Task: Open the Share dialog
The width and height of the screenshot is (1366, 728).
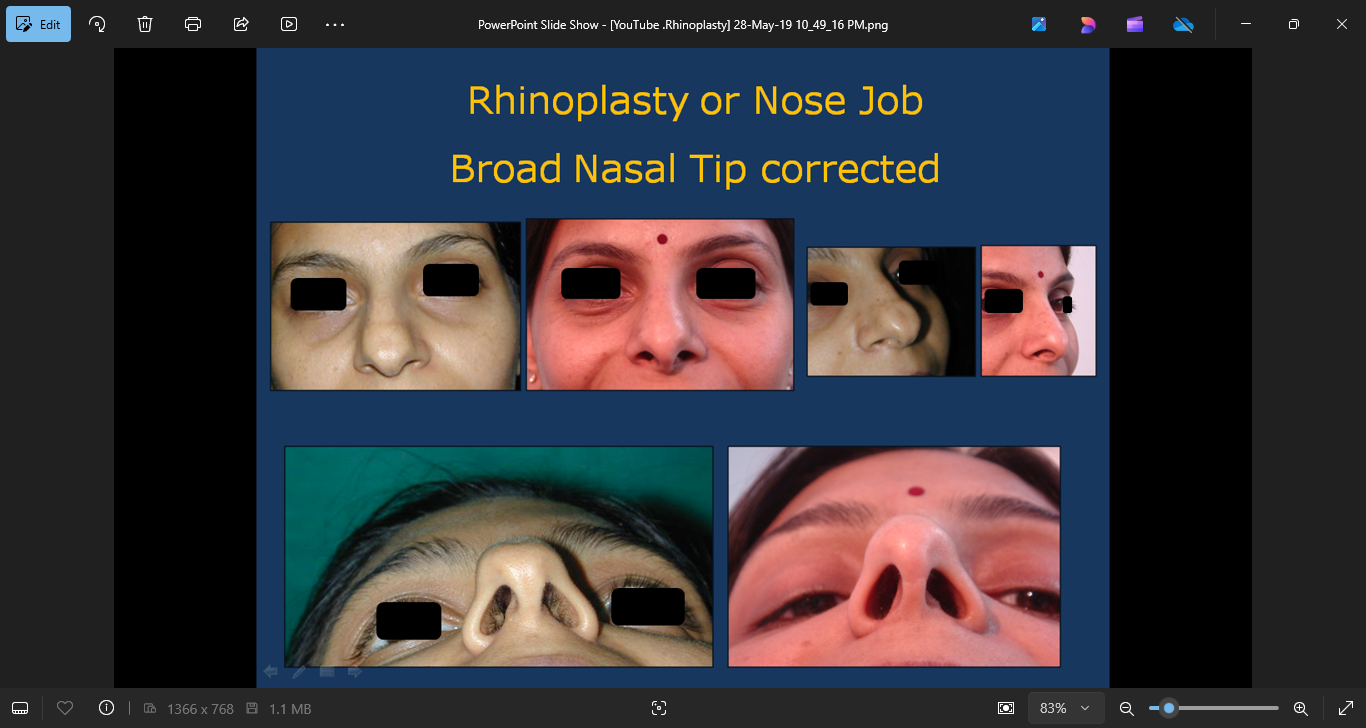Action: click(241, 24)
